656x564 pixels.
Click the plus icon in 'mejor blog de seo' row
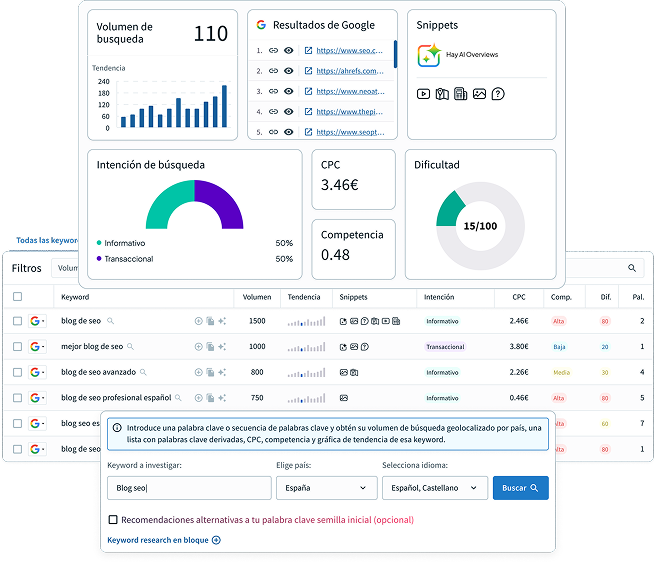click(198, 346)
